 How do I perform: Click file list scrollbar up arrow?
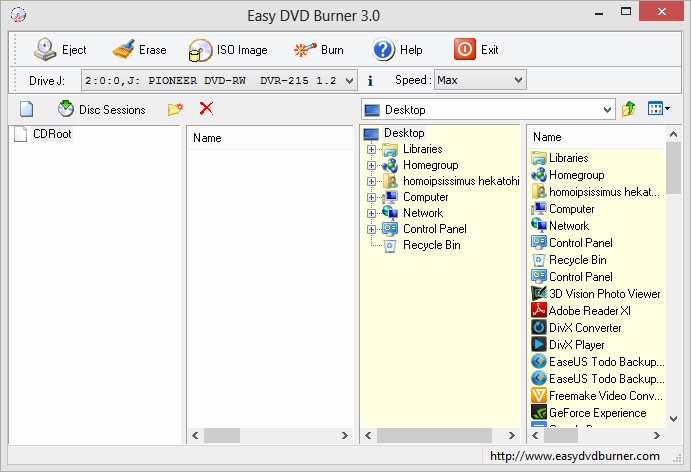tap(673, 134)
